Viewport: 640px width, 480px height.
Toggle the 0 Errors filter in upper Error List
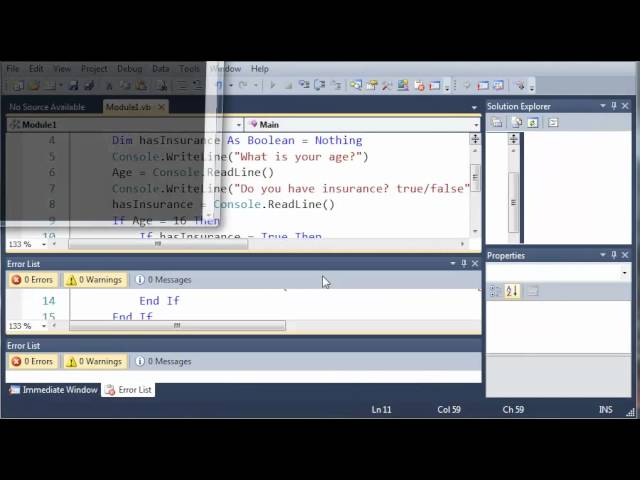click(33, 280)
